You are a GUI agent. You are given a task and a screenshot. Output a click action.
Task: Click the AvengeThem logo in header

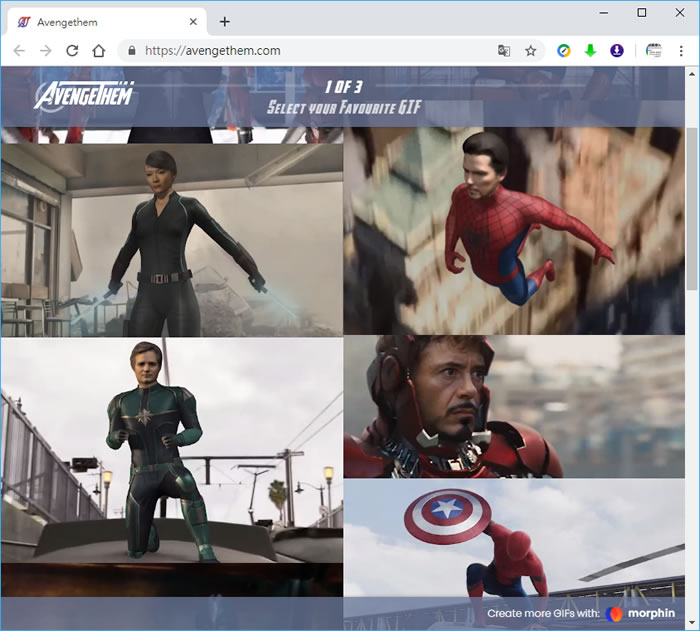85,96
